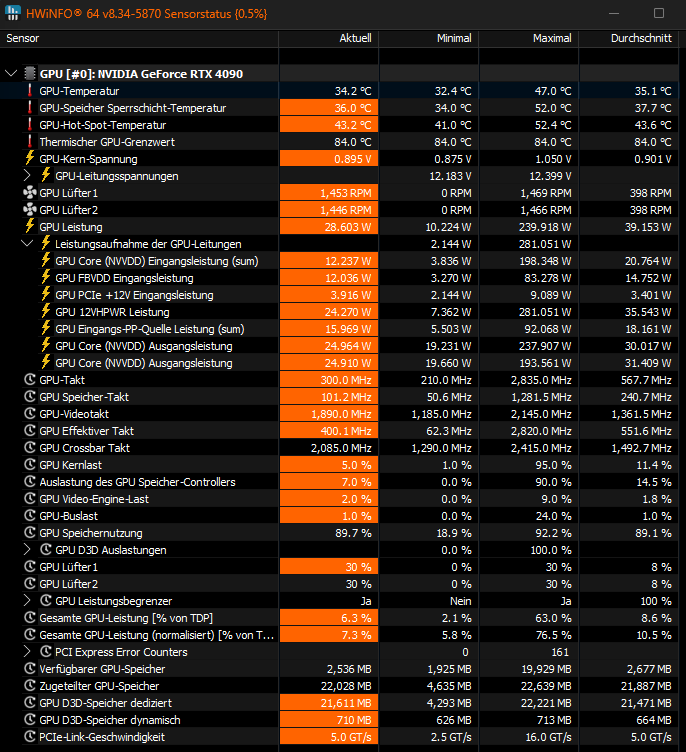Click the Durchschnitt column header
The image size is (686, 752).
pos(628,38)
